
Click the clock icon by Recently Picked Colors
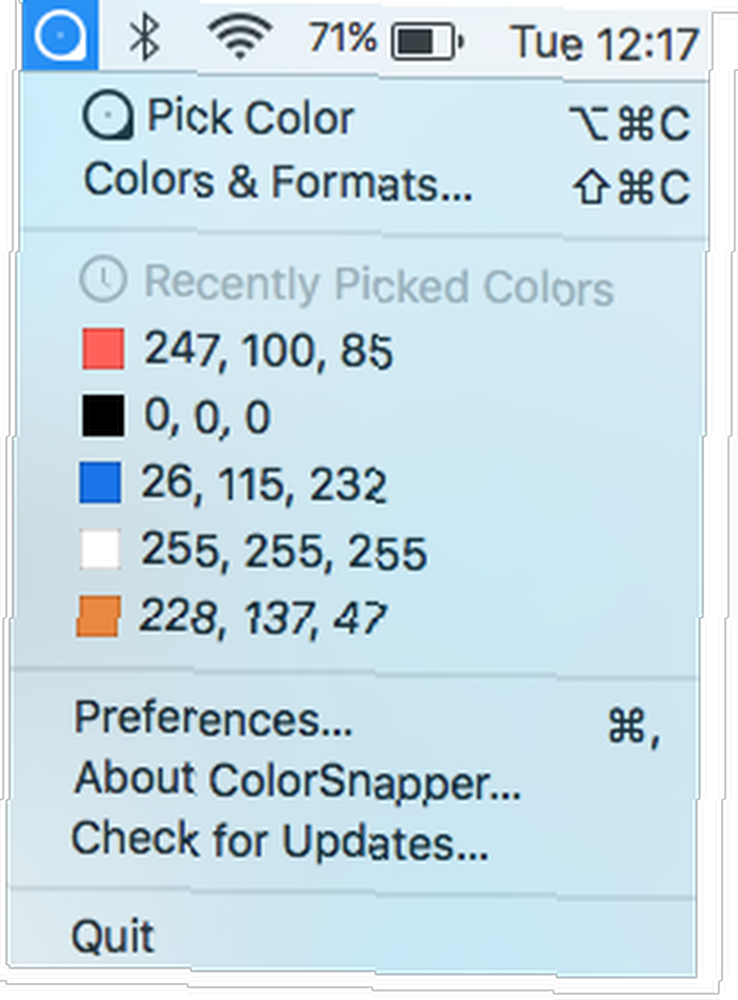click(103, 278)
